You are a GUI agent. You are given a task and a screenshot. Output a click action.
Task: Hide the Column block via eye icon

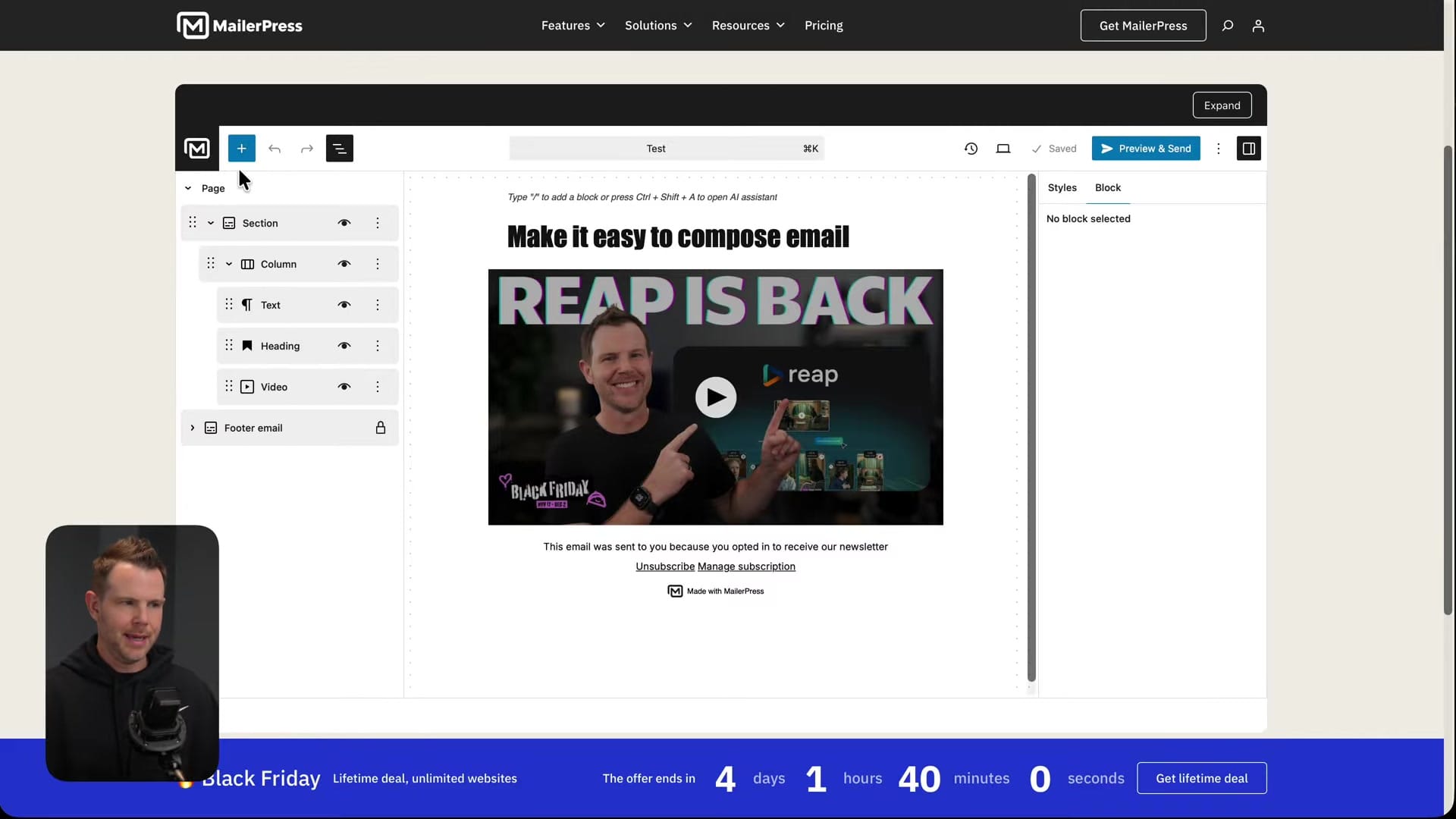click(x=344, y=264)
